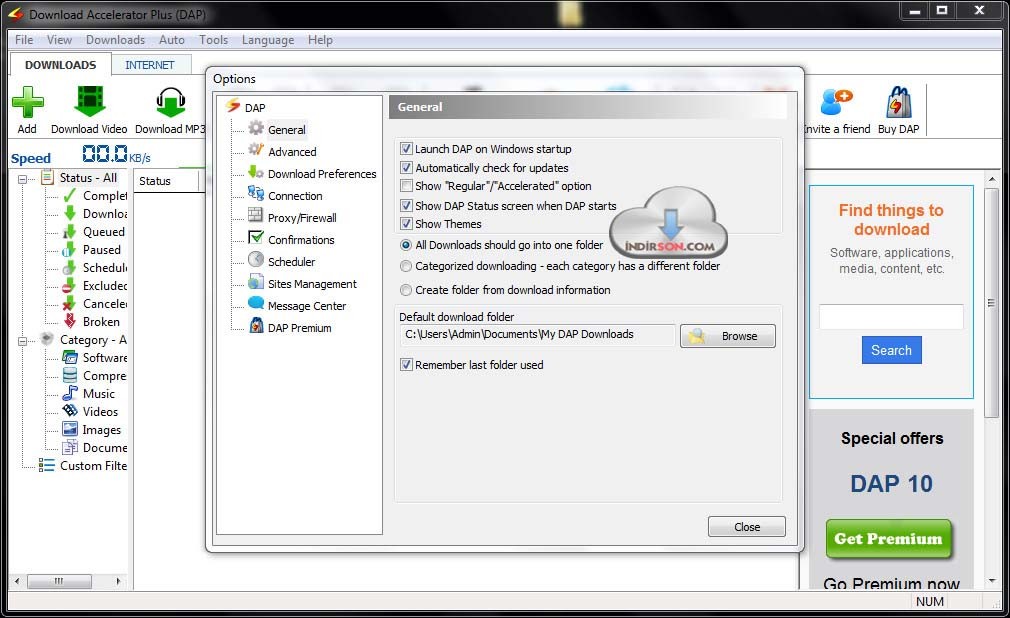
Task: Open the View menu
Action: [x=59, y=40]
